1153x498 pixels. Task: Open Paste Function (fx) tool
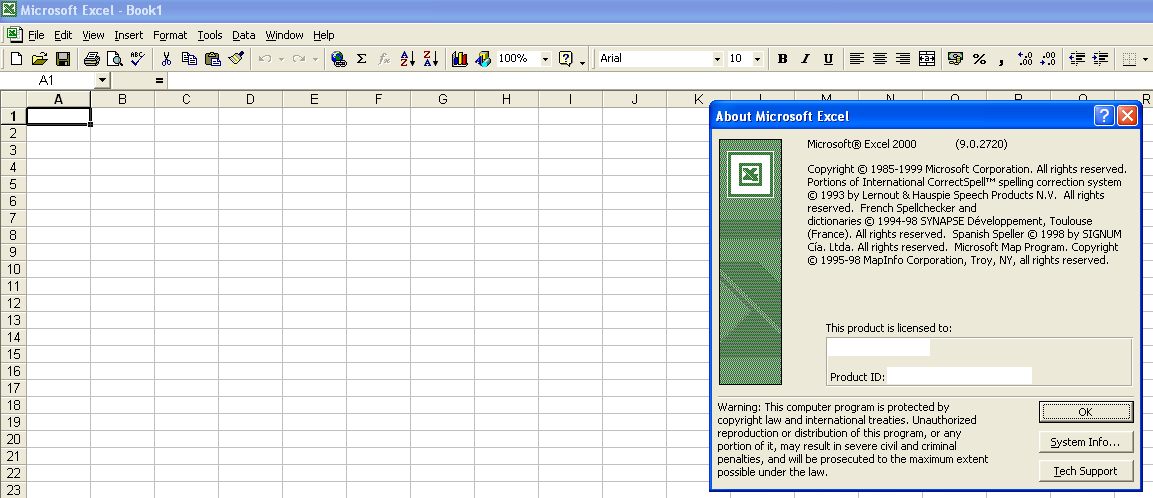384,59
